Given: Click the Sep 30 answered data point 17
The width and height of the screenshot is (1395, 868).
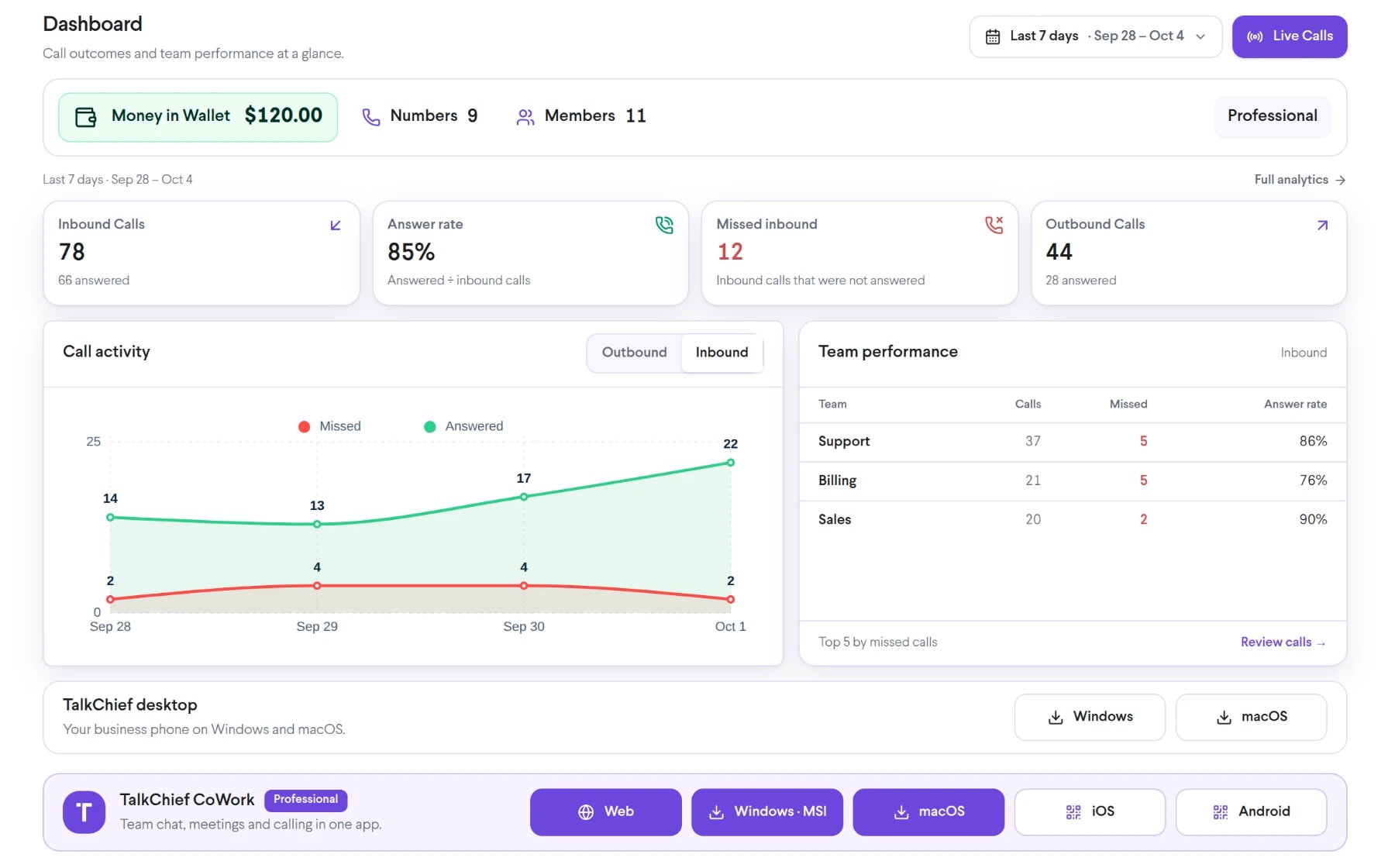Looking at the screenshot, I should click(x=524, y=497).
